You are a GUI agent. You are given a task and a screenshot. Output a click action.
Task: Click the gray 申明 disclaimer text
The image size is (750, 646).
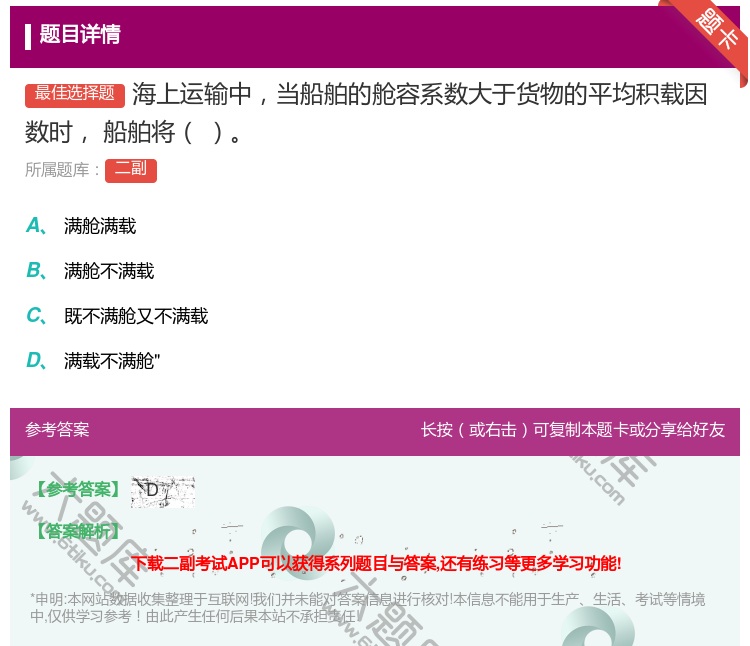pyautogui.click(x=367, y=608)
